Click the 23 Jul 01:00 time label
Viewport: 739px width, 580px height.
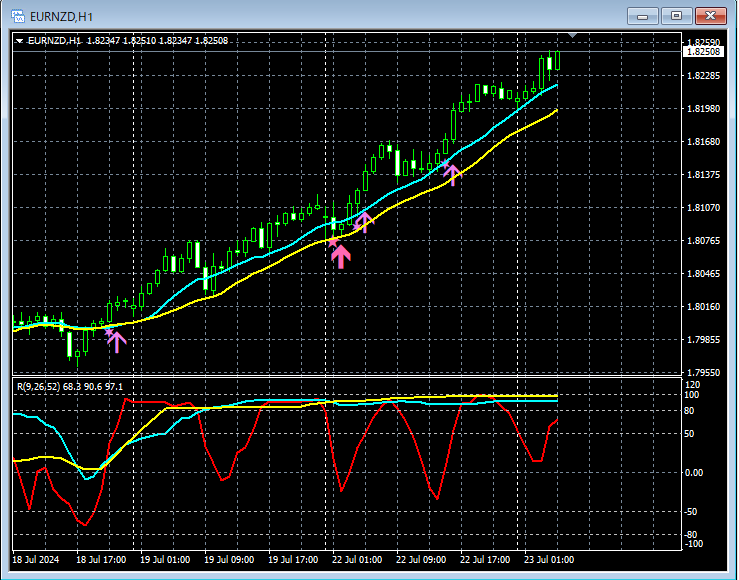[x=549, y=560]
